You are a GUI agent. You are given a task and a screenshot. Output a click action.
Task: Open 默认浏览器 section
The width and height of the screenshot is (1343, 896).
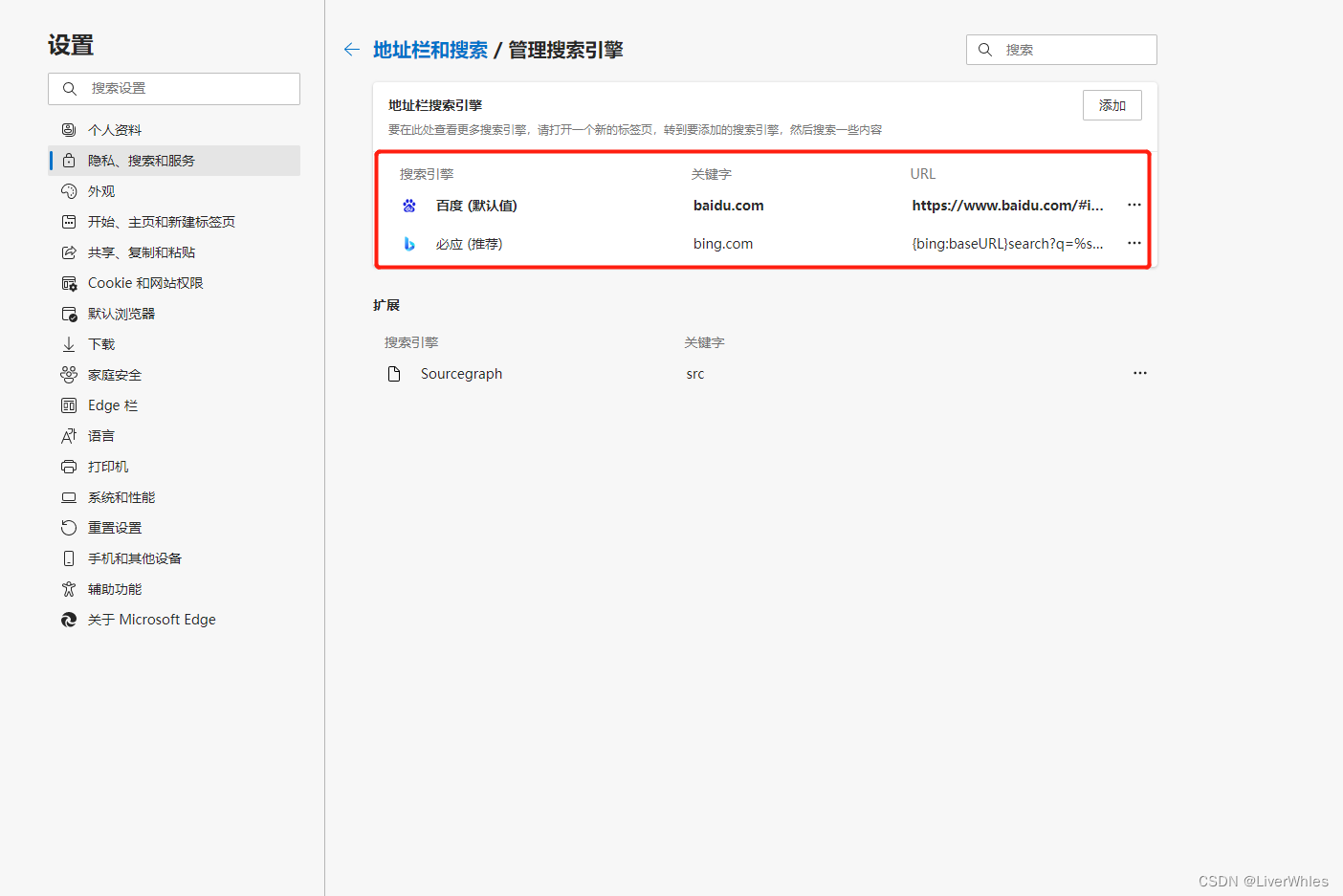coord(174,314)
